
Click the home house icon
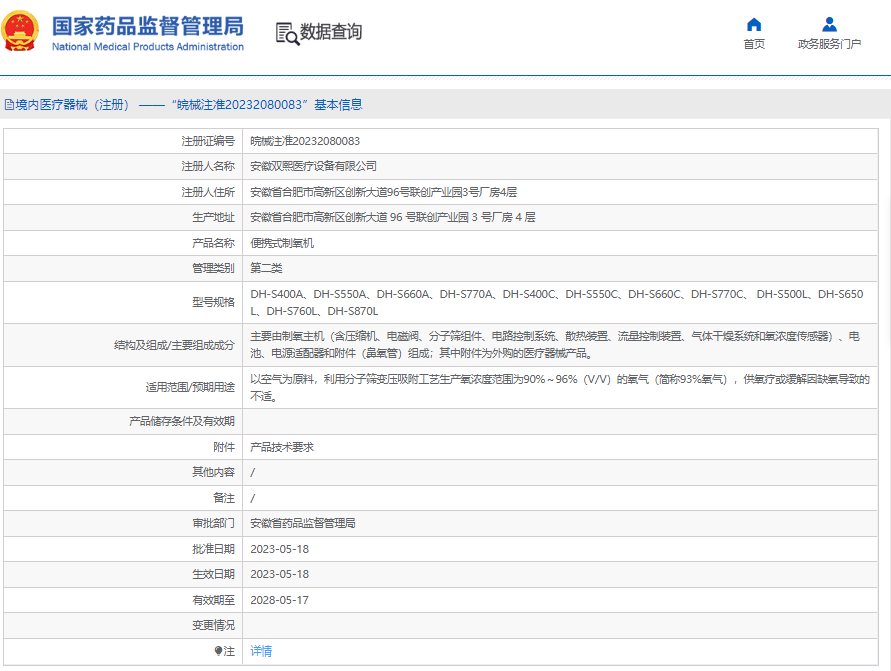pos(754,24)
